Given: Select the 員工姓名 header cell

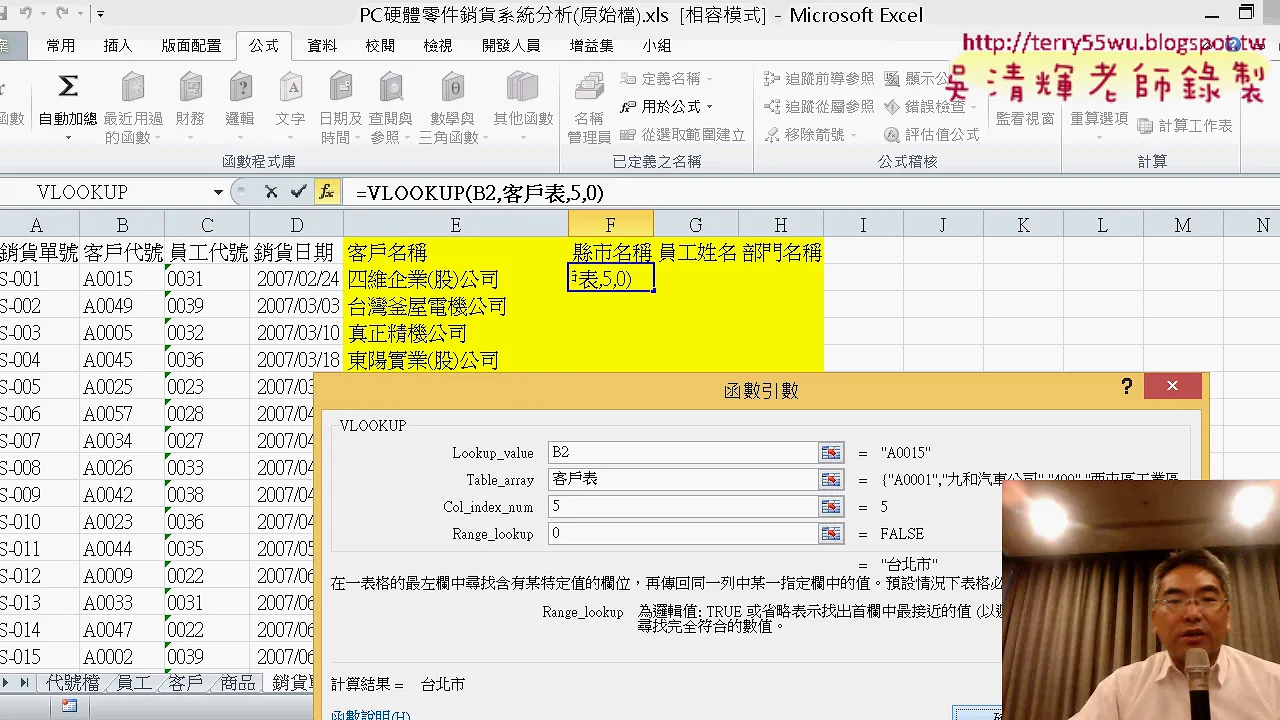Looking at the screenshot, I should pyautogui.click(x=697, y=253).
